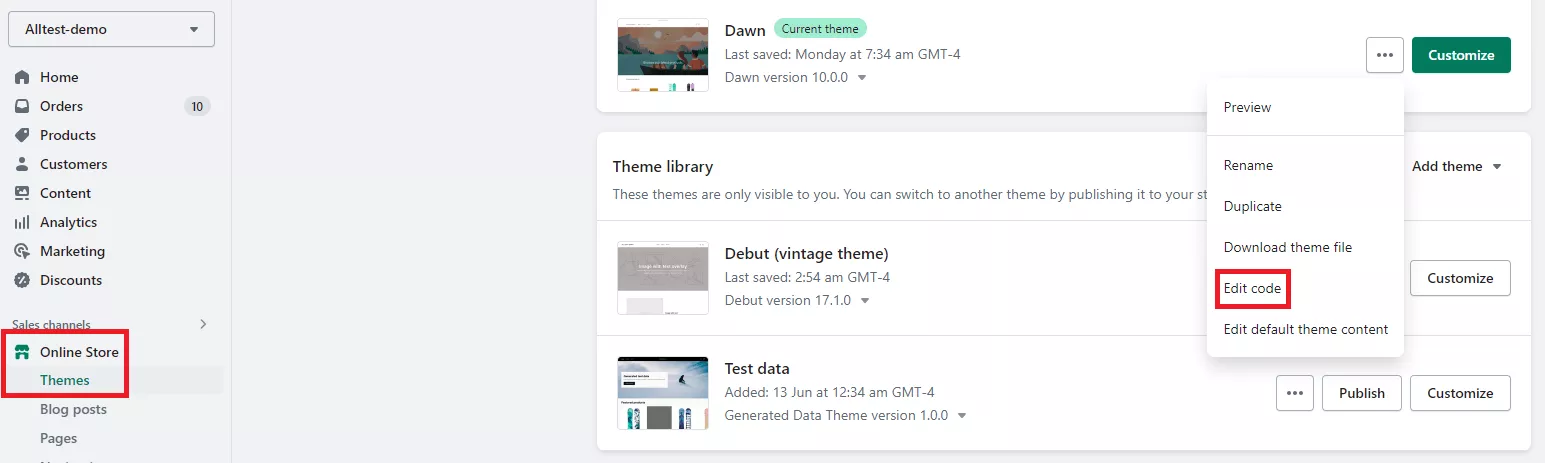Image resolution: width=1545 pixels, height=463 pixels.
Task: Click the Content icon in sidebar
Action: coord(22,193)
